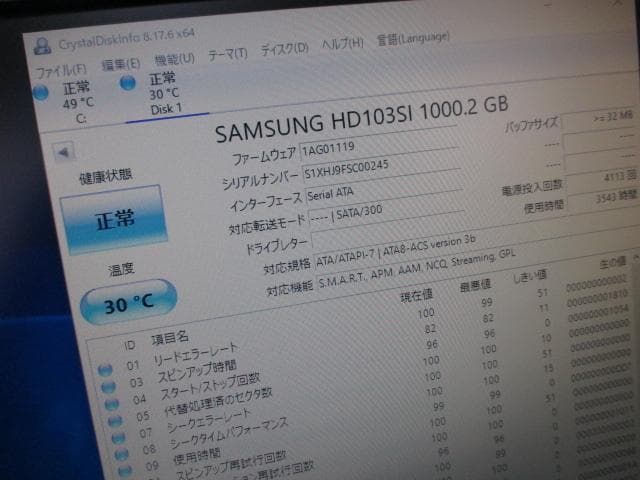Open the 言語(Language) menu

click(413, 39)
